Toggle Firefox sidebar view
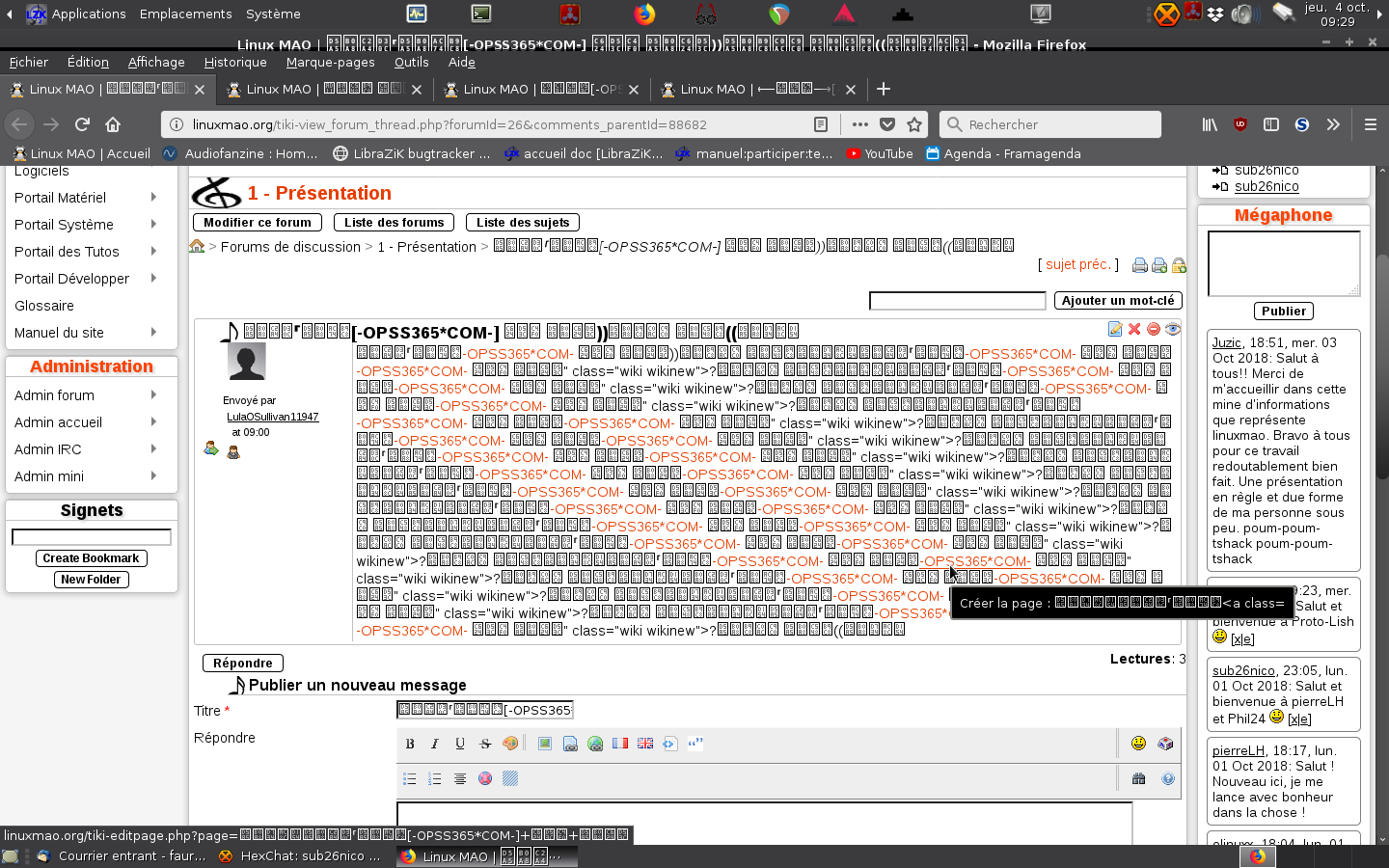Image resolution: width=1389 pixels, height=868 pixels. click(1271, 124)
